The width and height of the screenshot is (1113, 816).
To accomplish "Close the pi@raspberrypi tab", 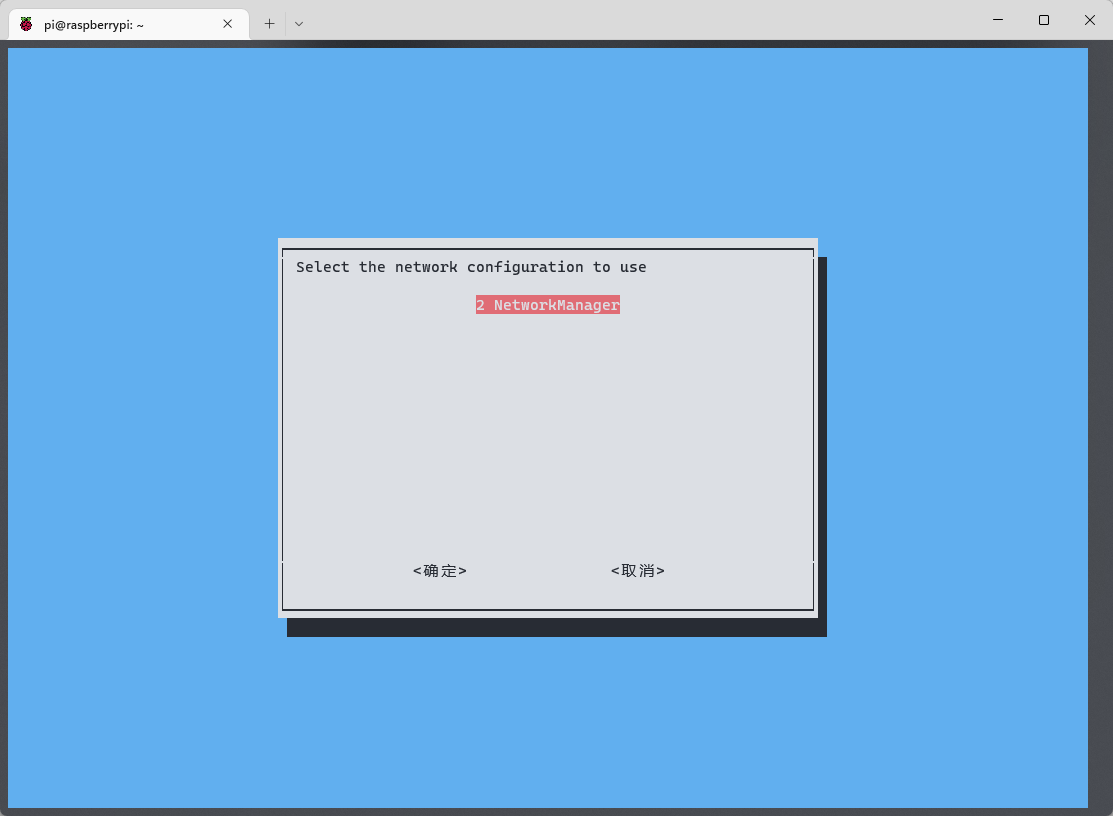I will (x=228, y=24).
